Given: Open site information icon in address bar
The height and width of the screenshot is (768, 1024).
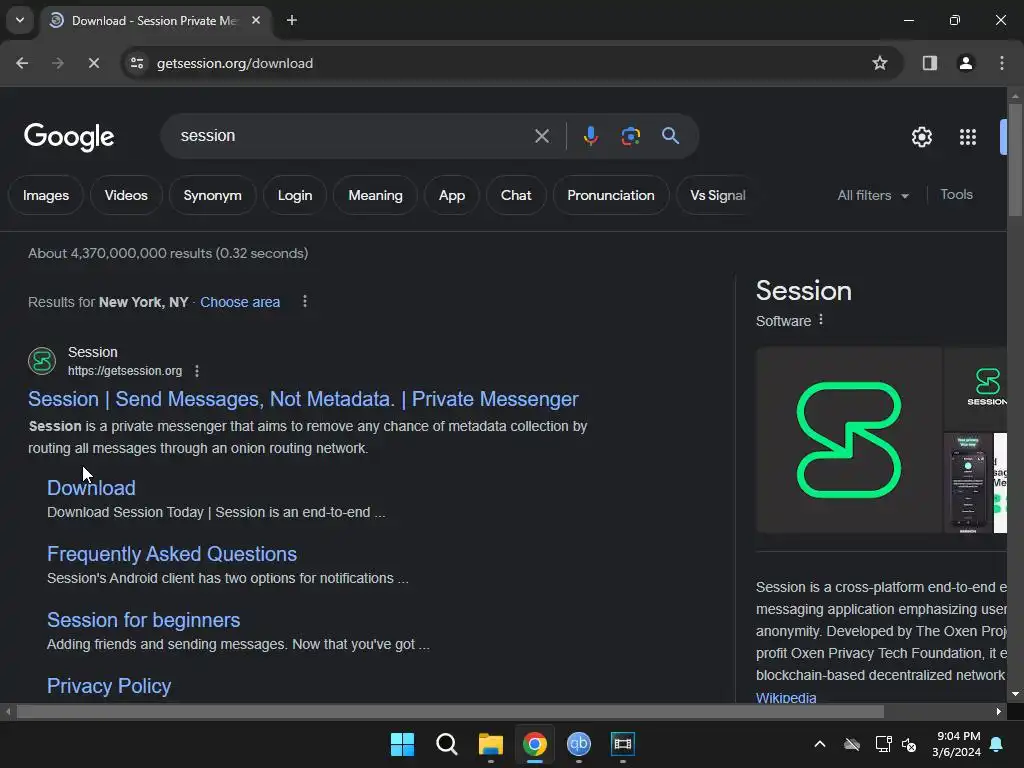Looking at the screenshot, I should (137, 63).
